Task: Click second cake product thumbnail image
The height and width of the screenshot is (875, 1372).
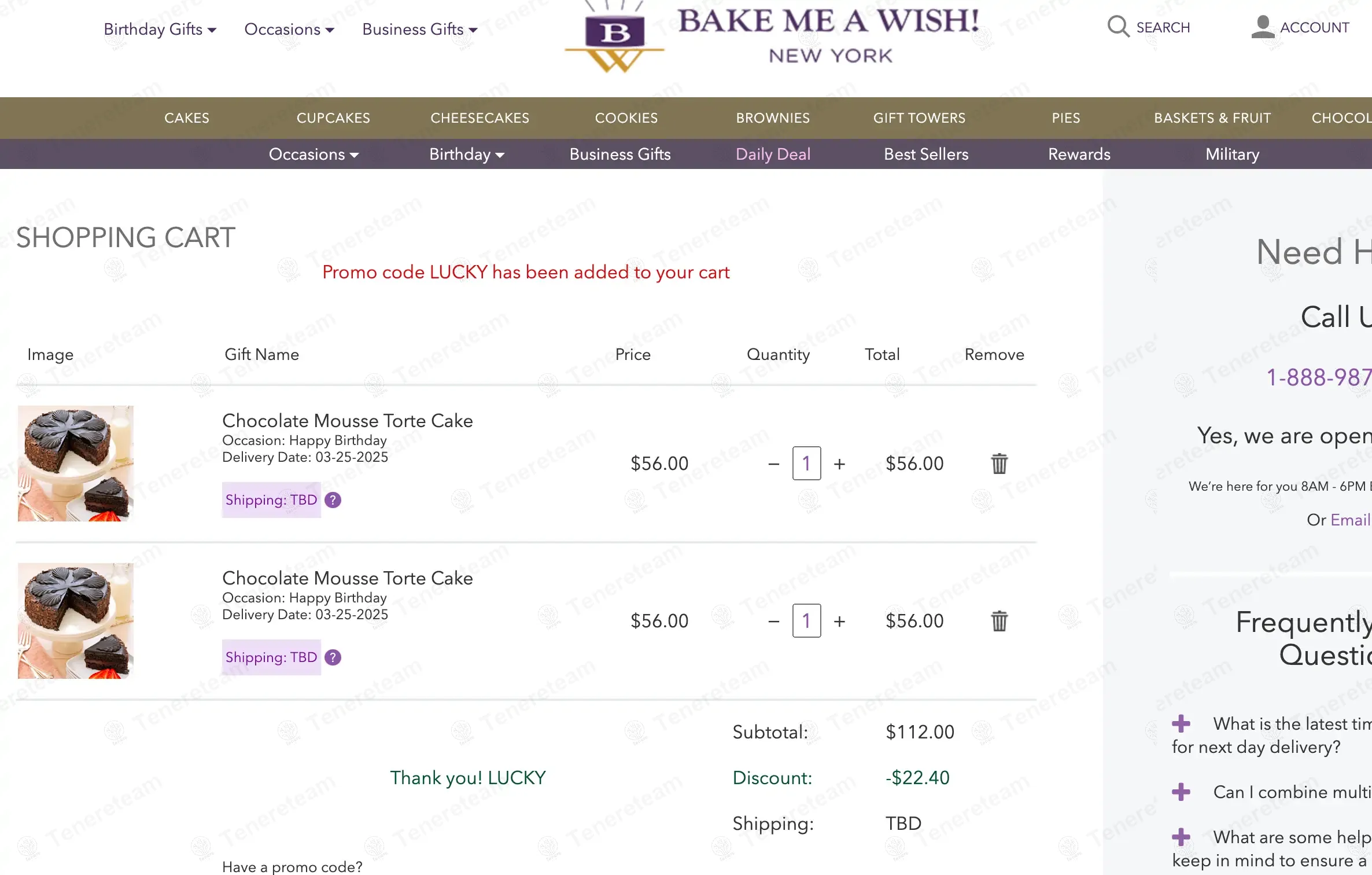Action: click(76, 621)
